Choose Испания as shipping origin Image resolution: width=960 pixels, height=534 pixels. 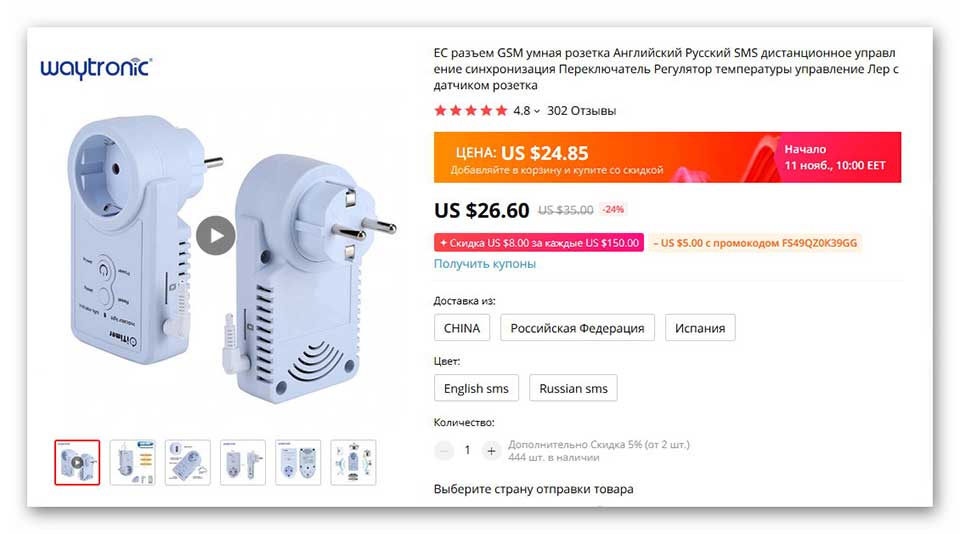pos(700,328)
